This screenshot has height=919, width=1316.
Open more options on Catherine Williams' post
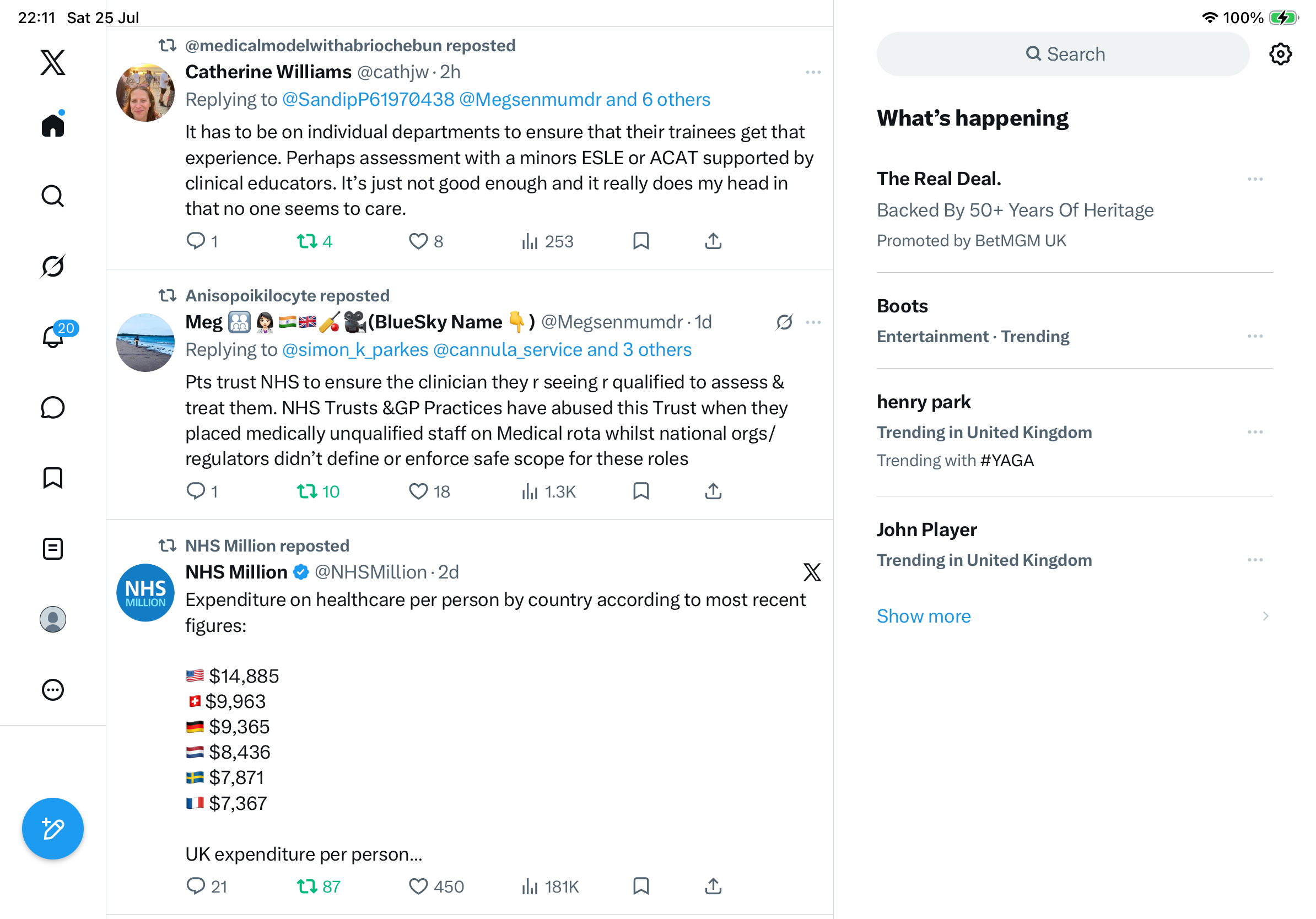(813, 72)
